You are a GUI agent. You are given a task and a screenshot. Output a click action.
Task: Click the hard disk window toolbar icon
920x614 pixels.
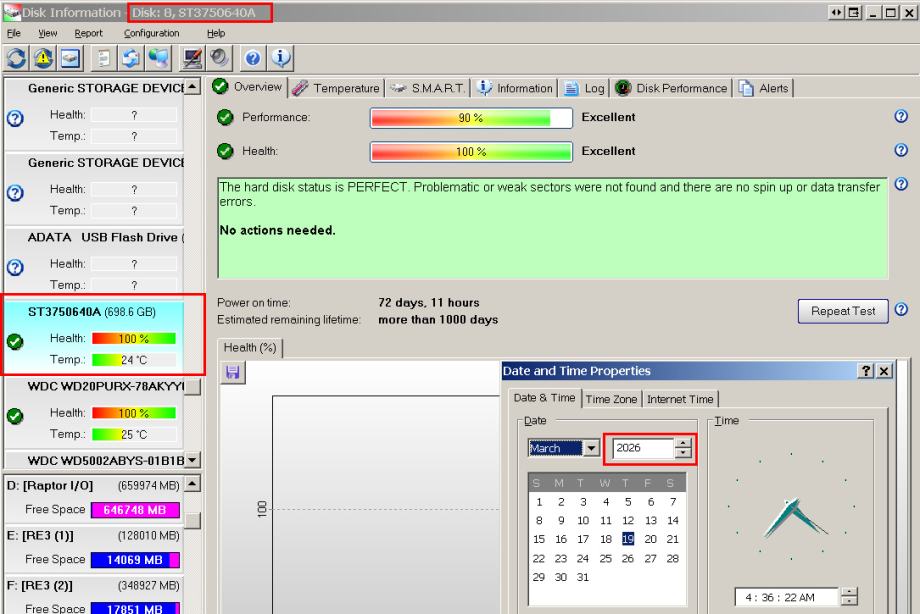coord(70,58)
